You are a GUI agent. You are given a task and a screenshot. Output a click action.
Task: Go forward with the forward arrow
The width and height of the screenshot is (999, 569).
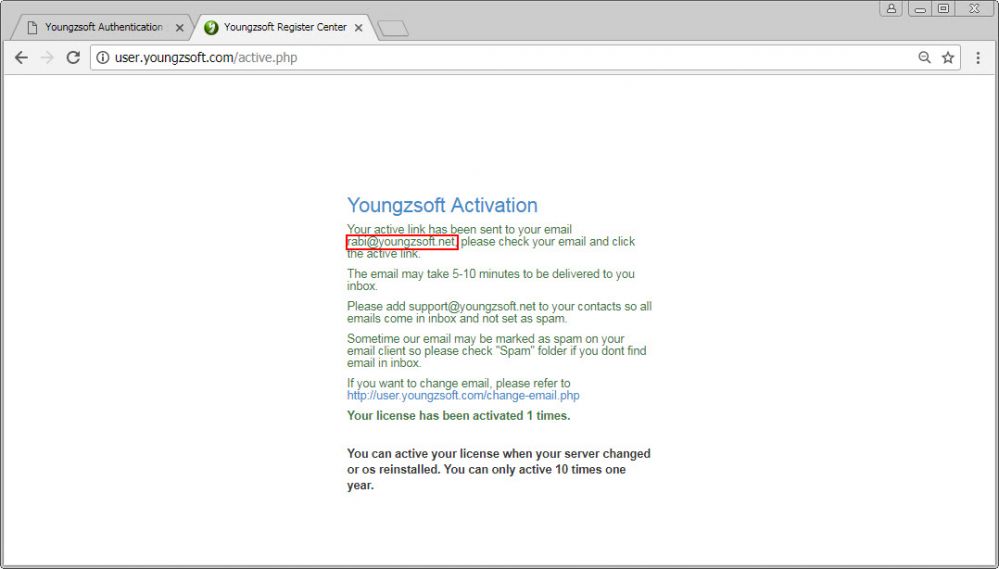pyautogui.click(x=47, y=58)
